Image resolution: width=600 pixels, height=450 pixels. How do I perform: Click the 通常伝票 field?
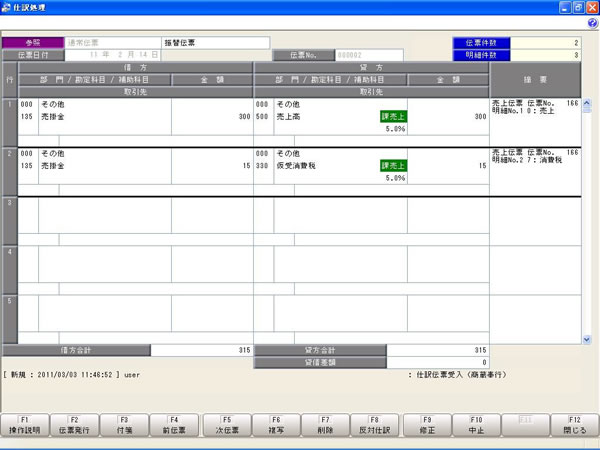pos(113,43)
